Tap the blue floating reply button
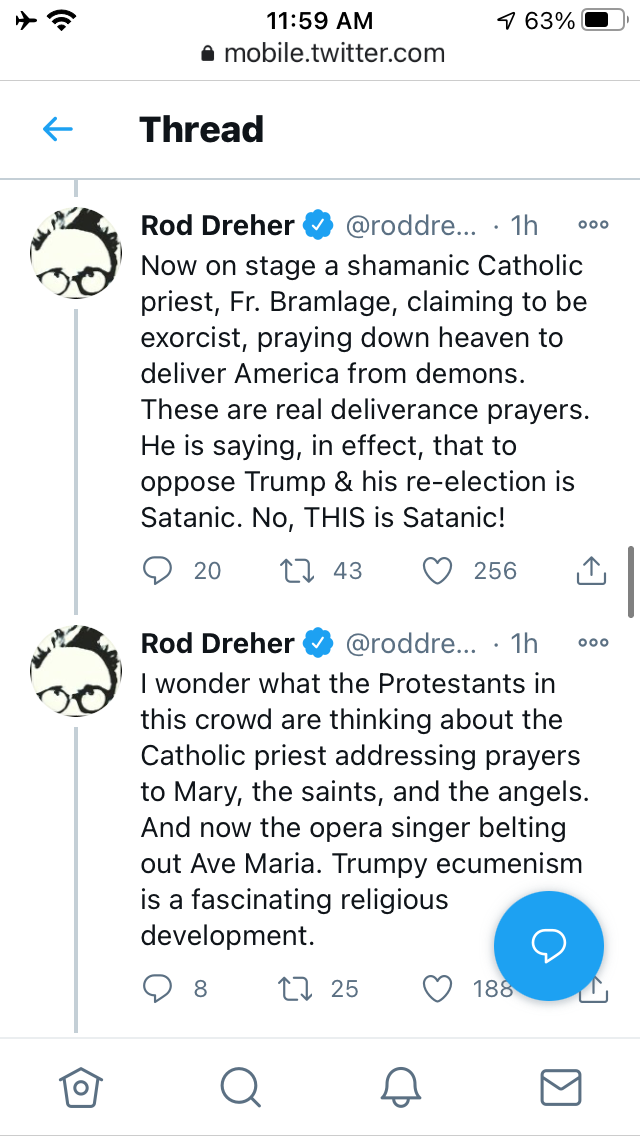Image resolution: width=640 pixels, height=1136 pixels. [549, 945]
